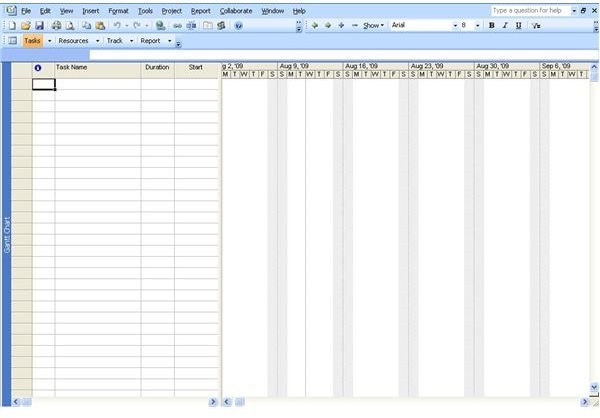
Task: Click the Indicators column header icon
Action: (x=38, y=68)
